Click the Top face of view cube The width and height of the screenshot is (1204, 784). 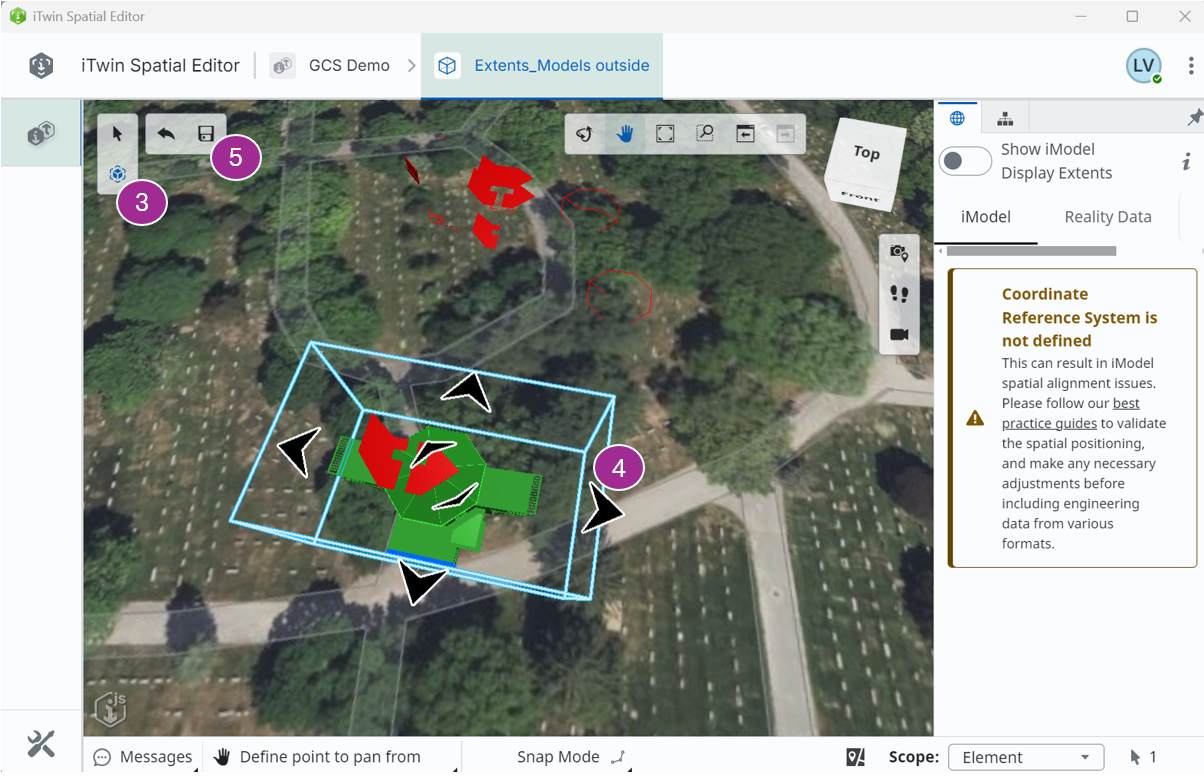[866, 152]
